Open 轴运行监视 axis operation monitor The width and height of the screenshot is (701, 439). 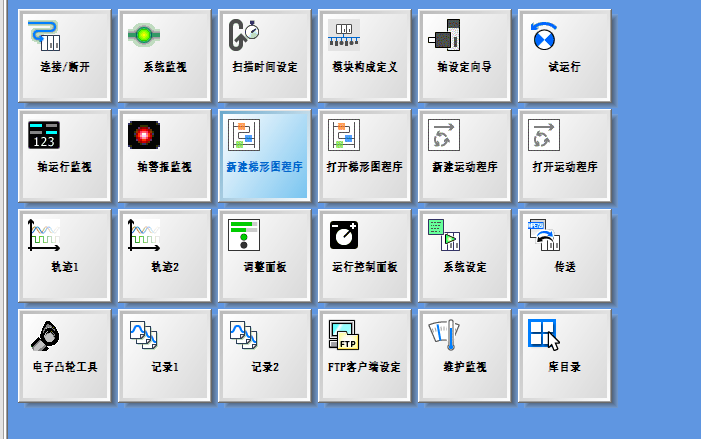pyautogui.click(x=64, y=154)
